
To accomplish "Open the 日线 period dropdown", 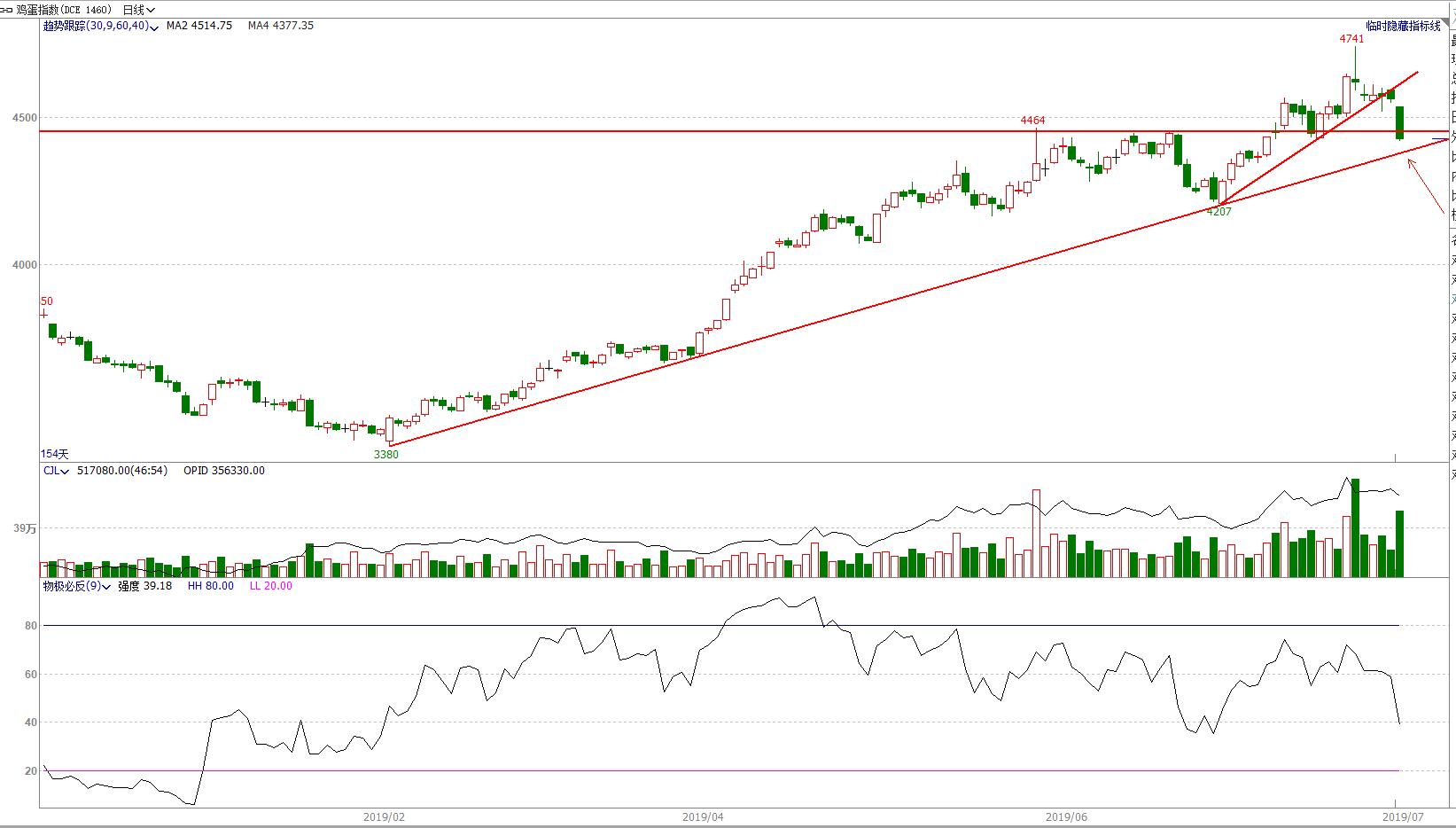I will pyautogui.click(x=139, y=10).
